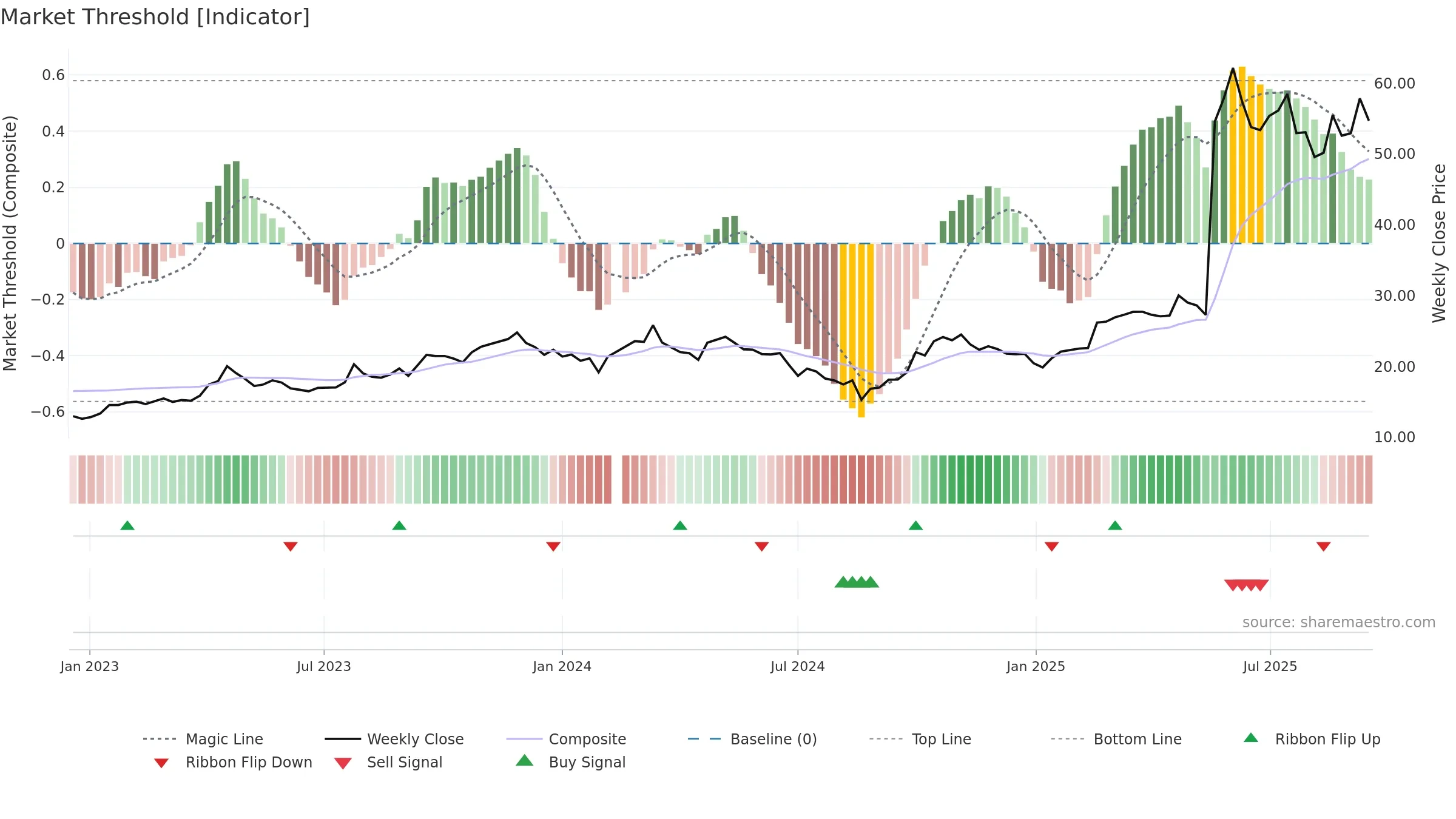The width and height of the screenshot is (1456, 819).
Task: Click the Jan 2024 x-axis label
Action: [562, 666]
